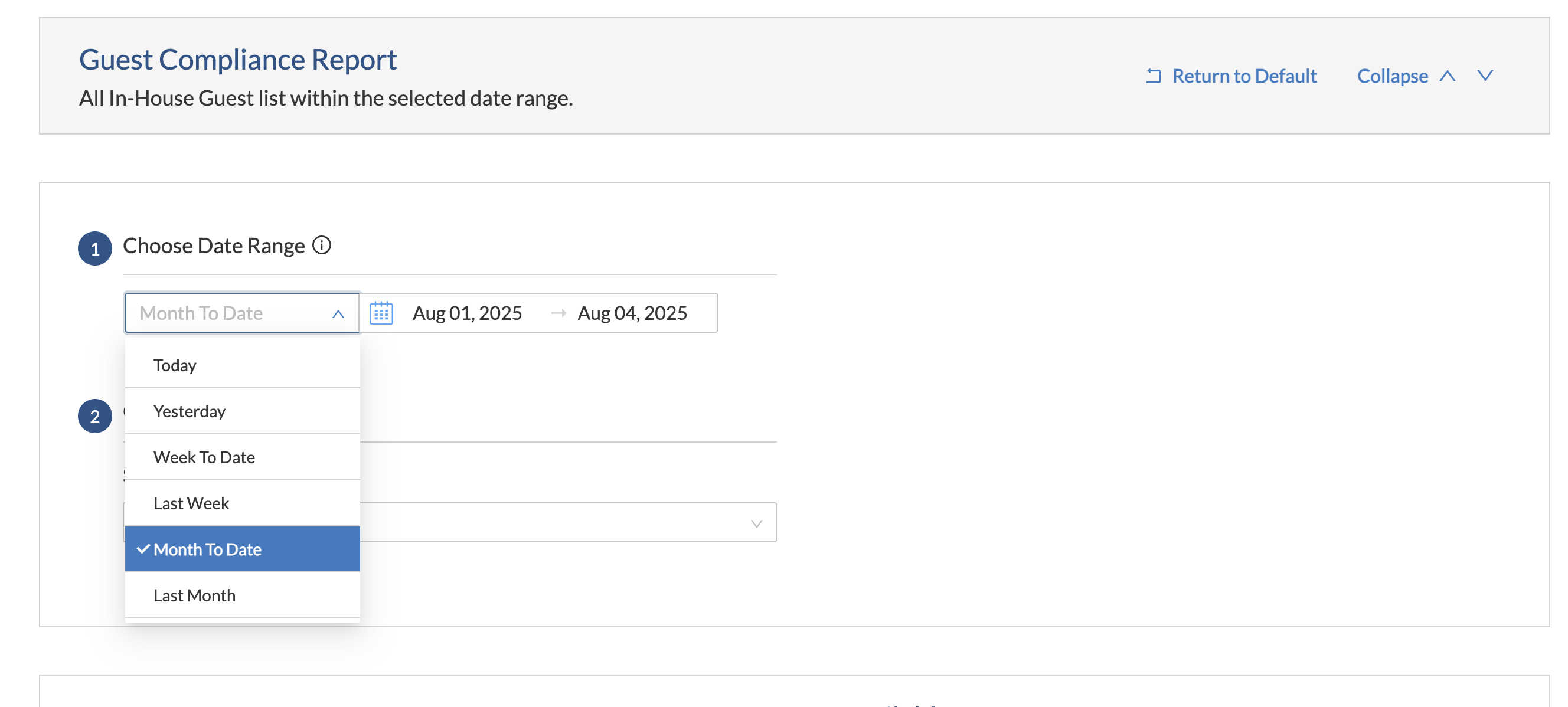
Task: Click the info icon beside Choose Date Range
Action: click(x=321, y=245)
